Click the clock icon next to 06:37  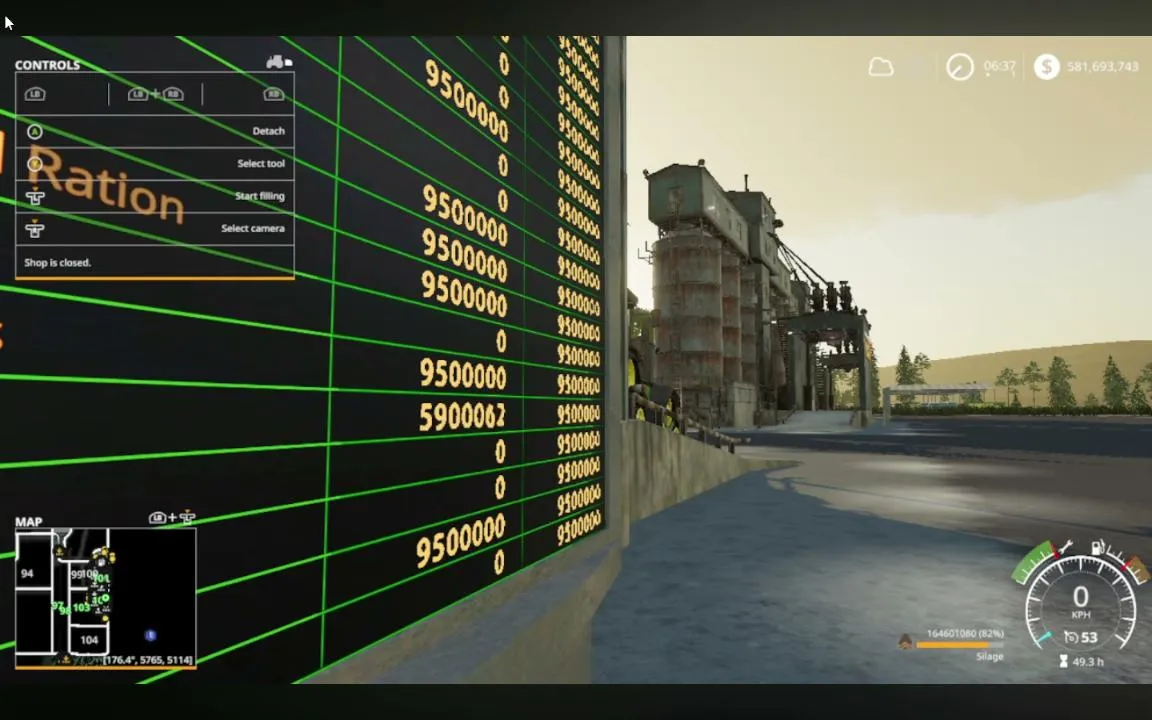point(960,68)
